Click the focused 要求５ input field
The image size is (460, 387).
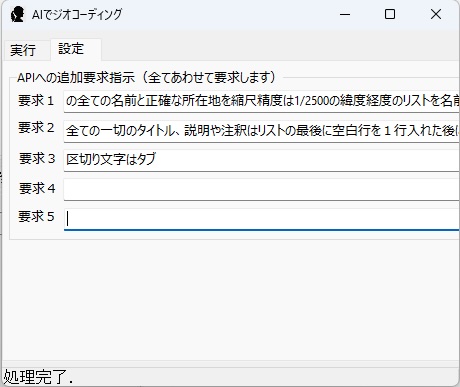click(x=262, y=219)
